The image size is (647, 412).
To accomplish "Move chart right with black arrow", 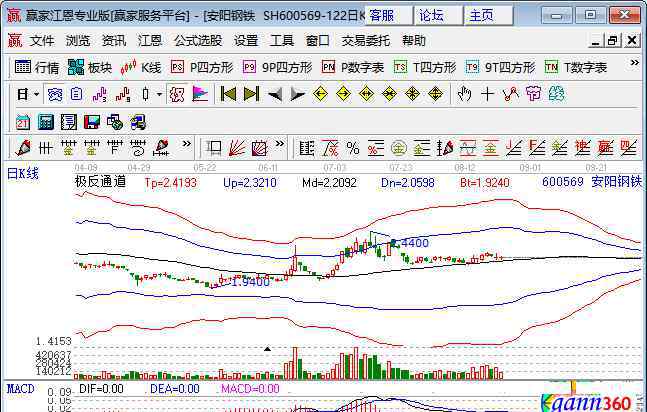I will [297, 95].
